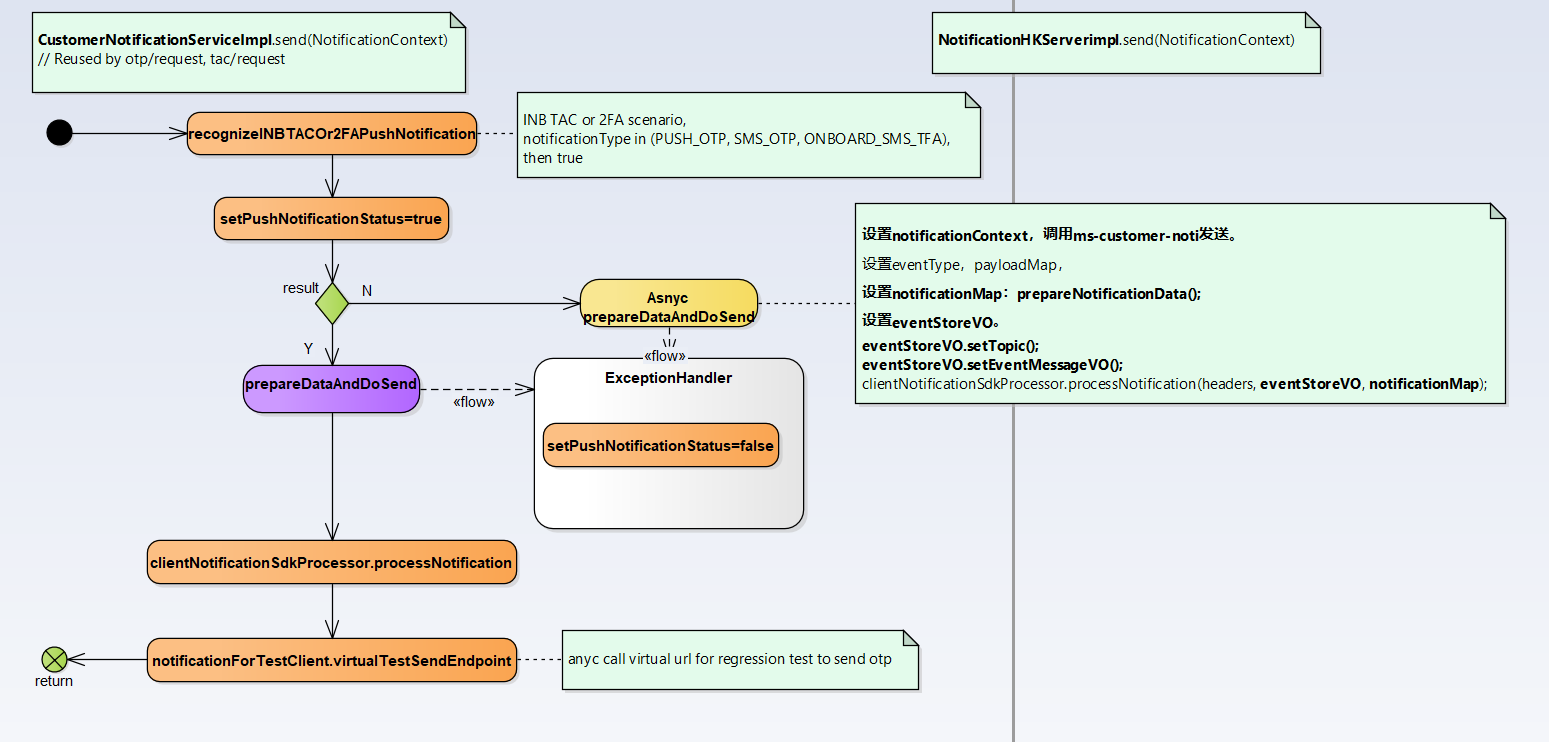
Task: Select the notificationForTestClient.virtualTestSendEndpoint action
Action: (x=332, y=660)
